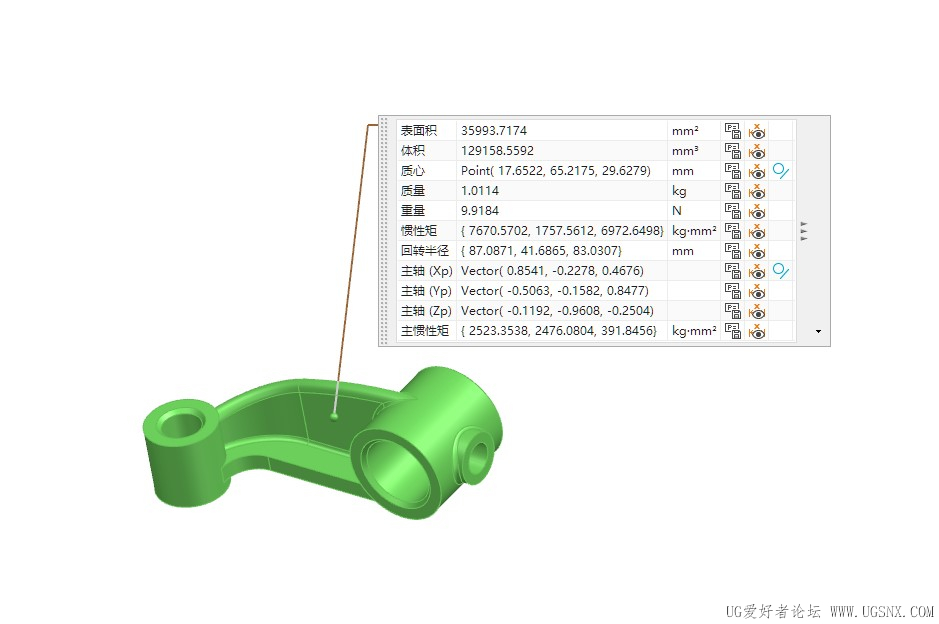Screen dimensions: 939x624
Task: Click Vector( -0.1192, -0.9608, -0.2504) value
Action: coord(557,310)
